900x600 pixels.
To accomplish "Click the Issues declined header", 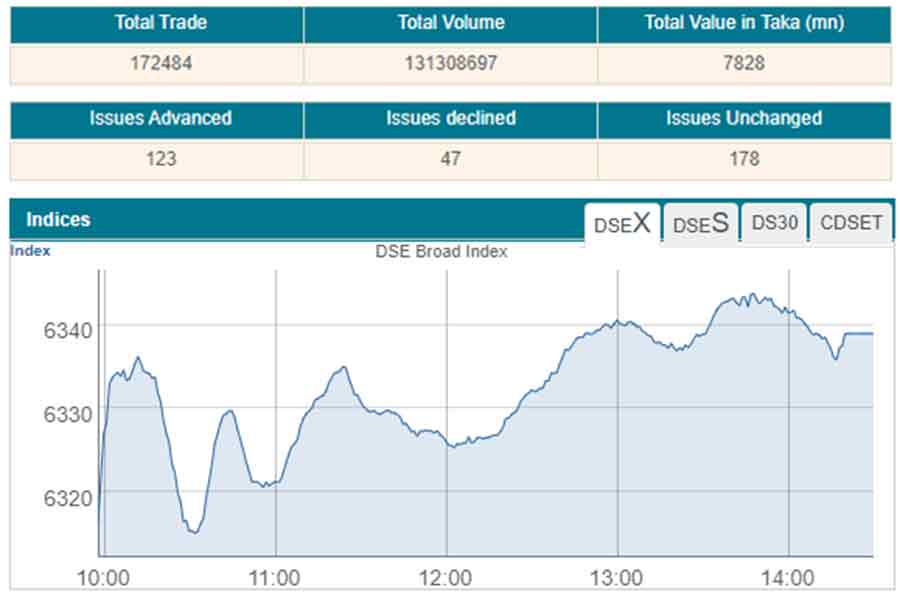I will [450, 119].
